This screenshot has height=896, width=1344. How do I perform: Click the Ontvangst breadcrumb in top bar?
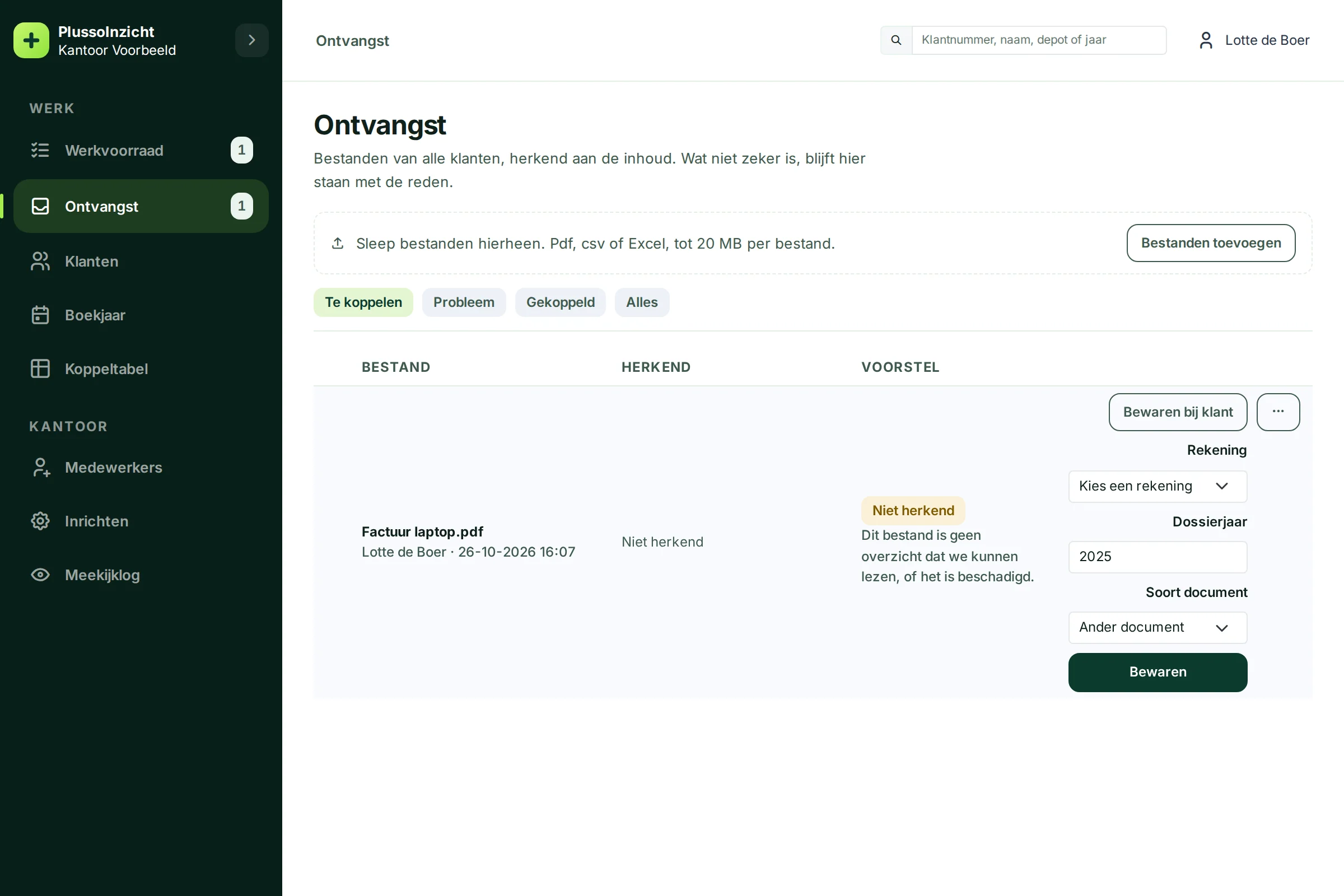pos(353,40)
